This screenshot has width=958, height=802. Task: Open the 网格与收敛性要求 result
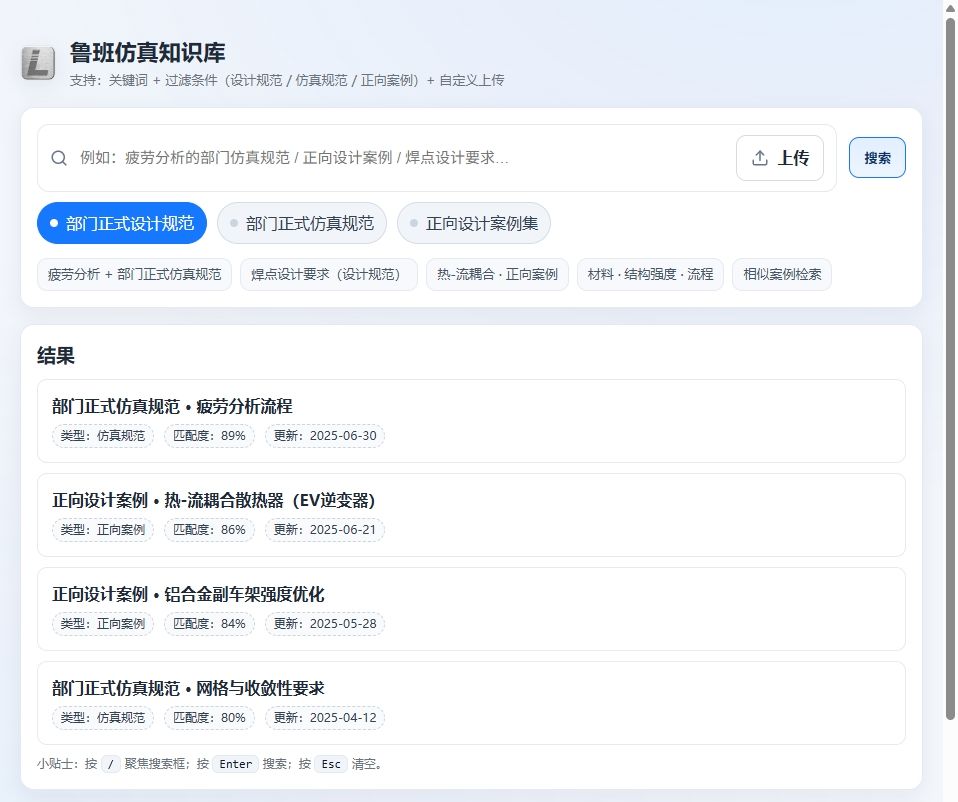[x=471, y=688]
